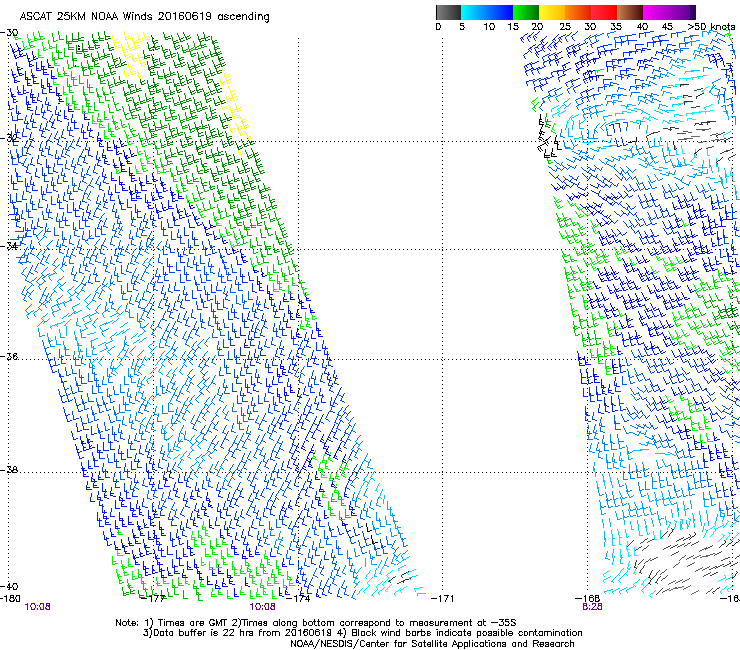Click the '35' label under the color bar

point(616,27)
